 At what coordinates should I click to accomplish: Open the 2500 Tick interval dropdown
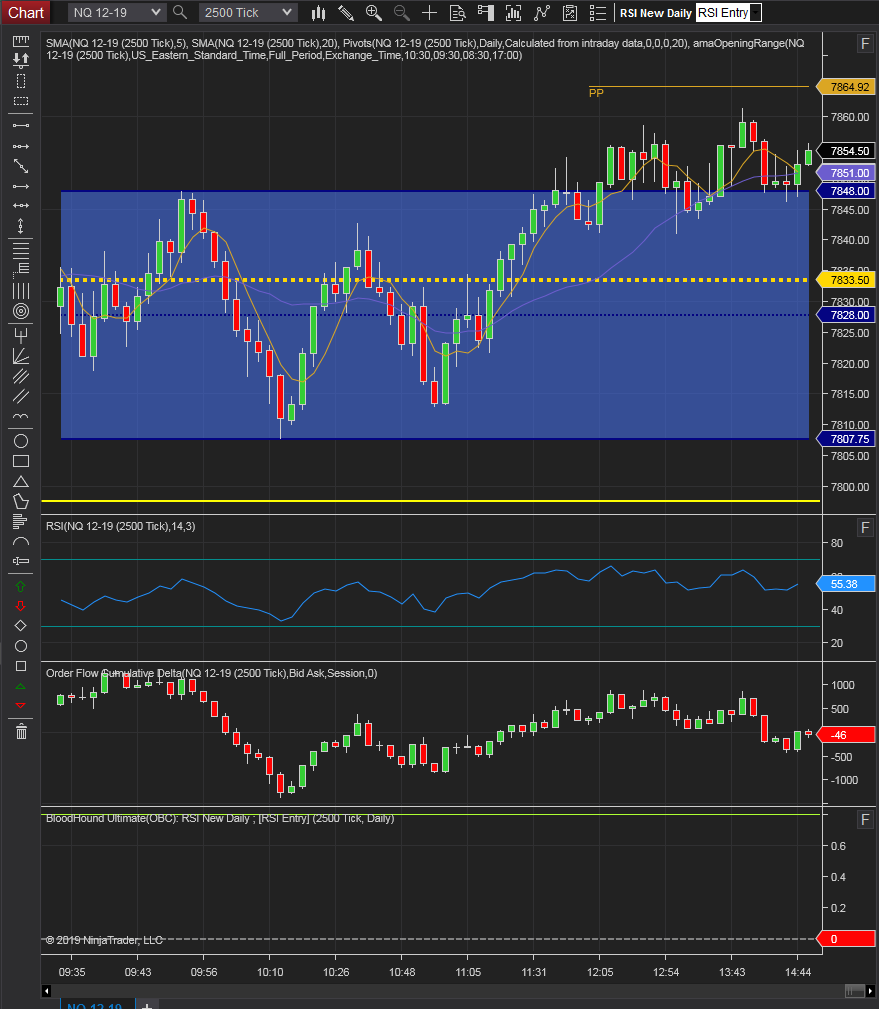tap(247, 12)
